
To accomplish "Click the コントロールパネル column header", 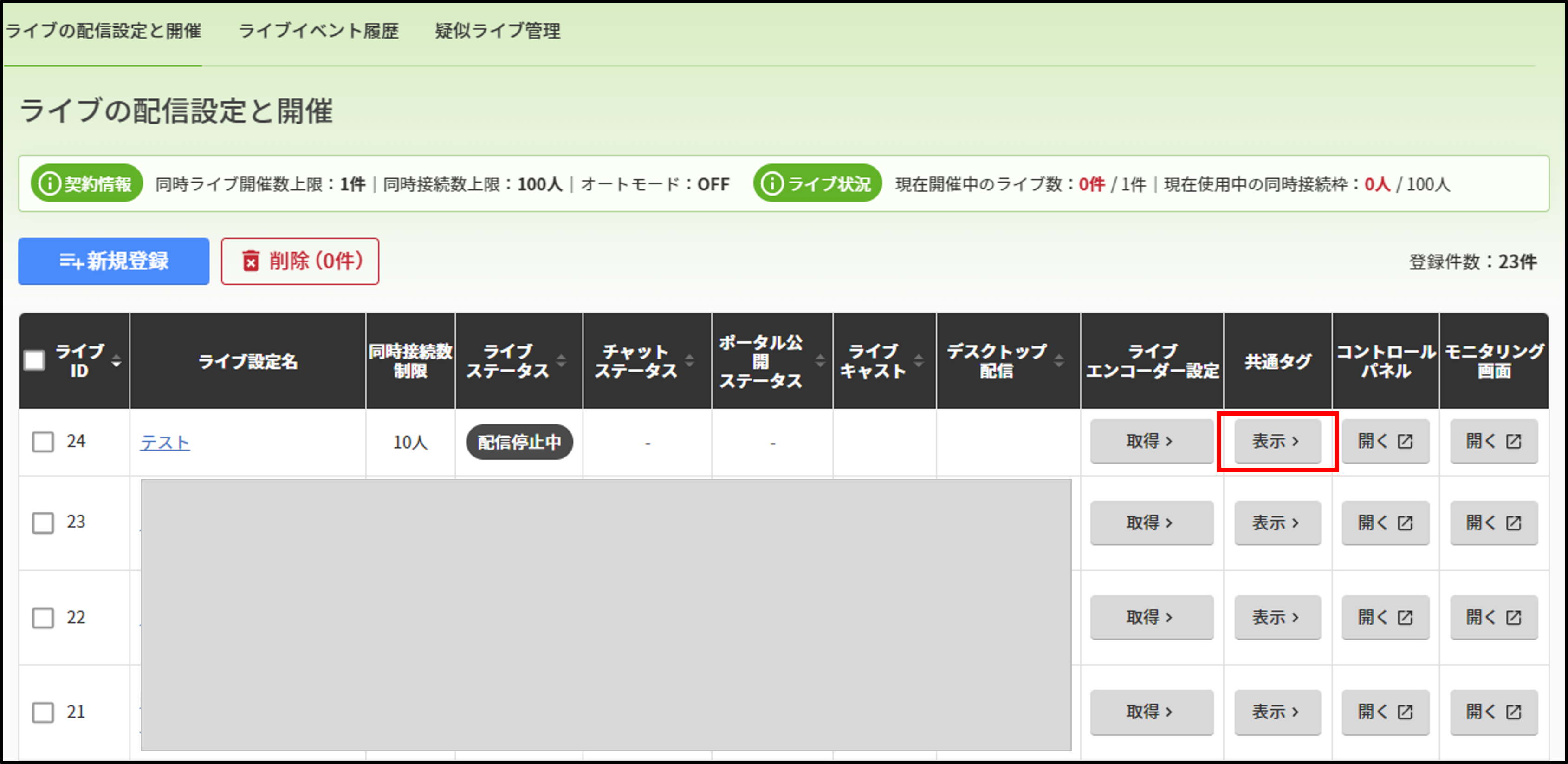I will (x=1386, y=361).
